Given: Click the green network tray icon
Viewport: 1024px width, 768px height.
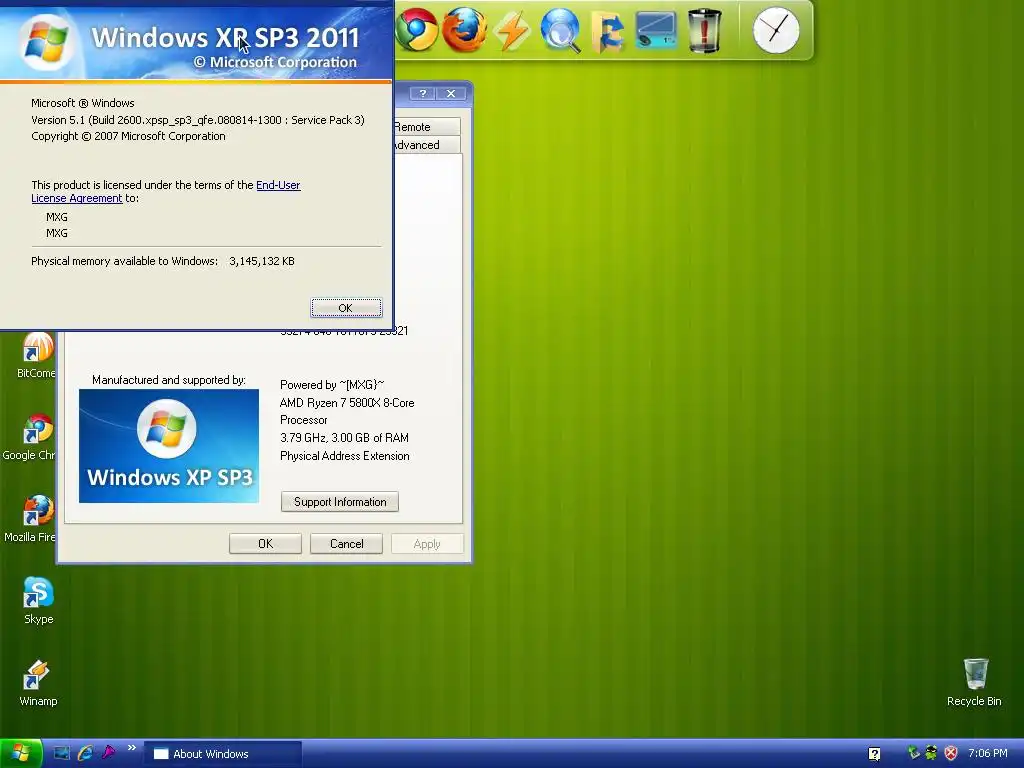Looking at the screenshot, I should (x=914, y=753).
